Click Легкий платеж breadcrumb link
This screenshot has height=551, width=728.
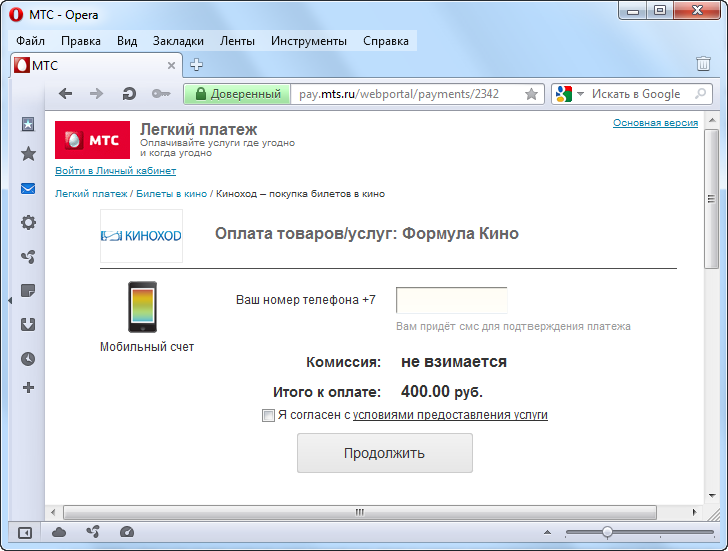91,194
